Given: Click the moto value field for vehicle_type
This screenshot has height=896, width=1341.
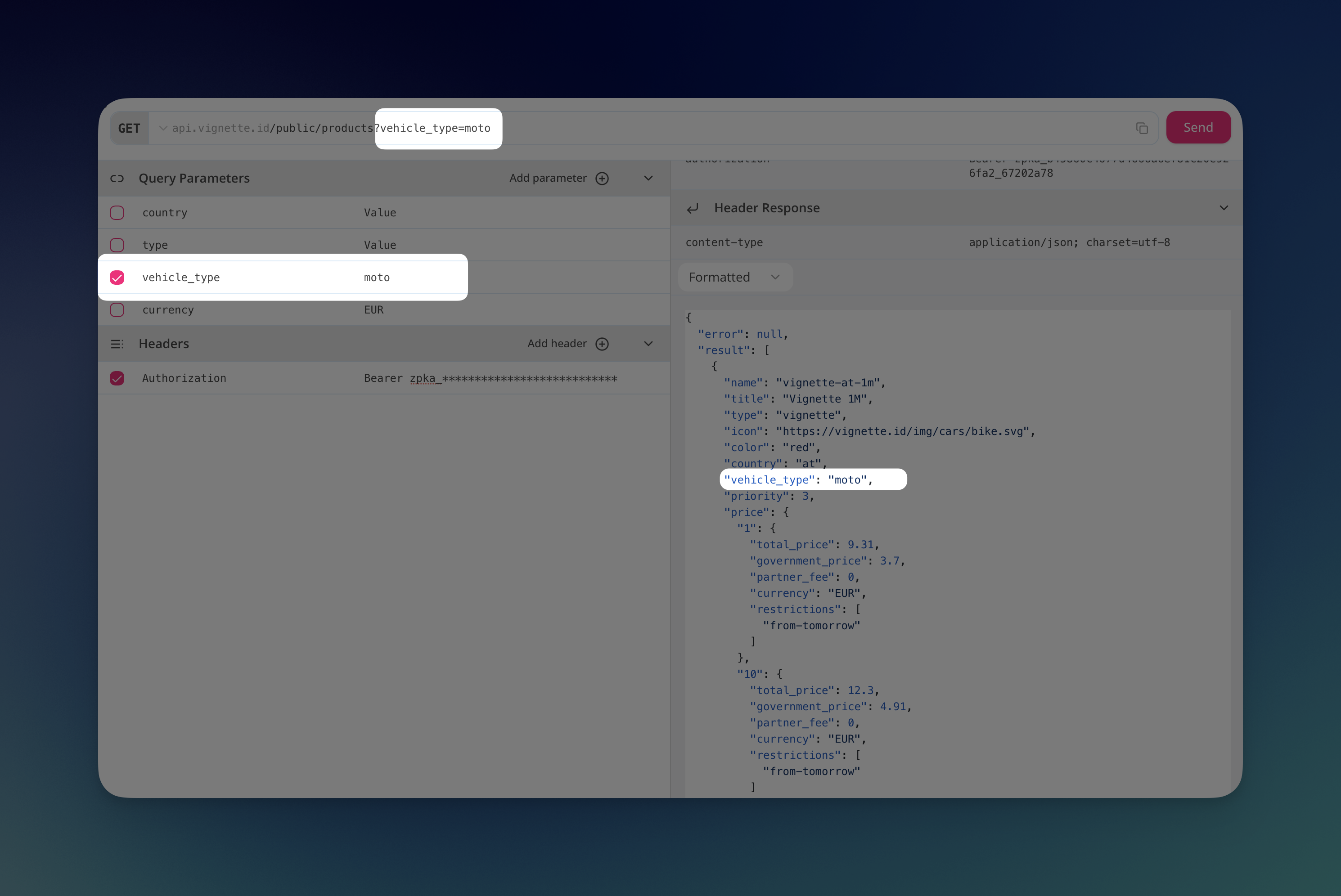Looking at the screenshot, I should [377, 278].
